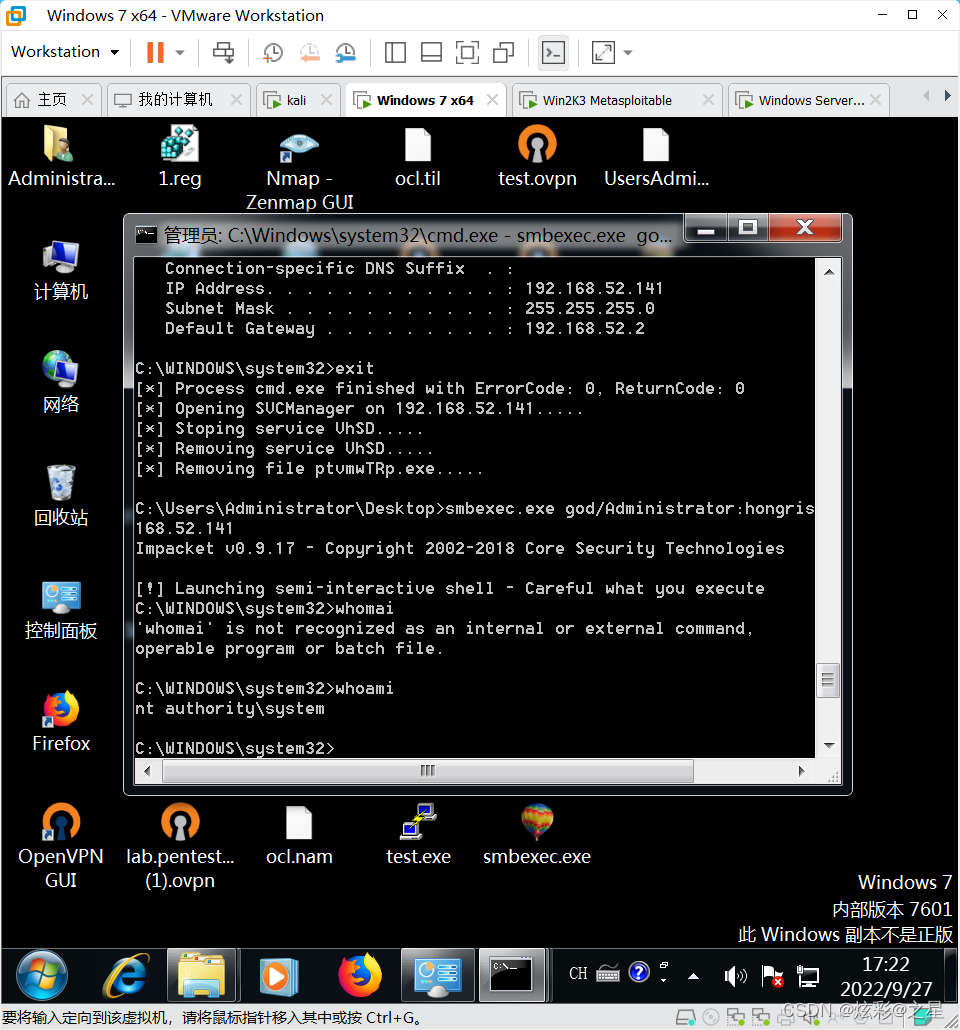Select the 计算机 desktop icon
The height and width of the screenshot is (1030, 960).
point(61,270)
